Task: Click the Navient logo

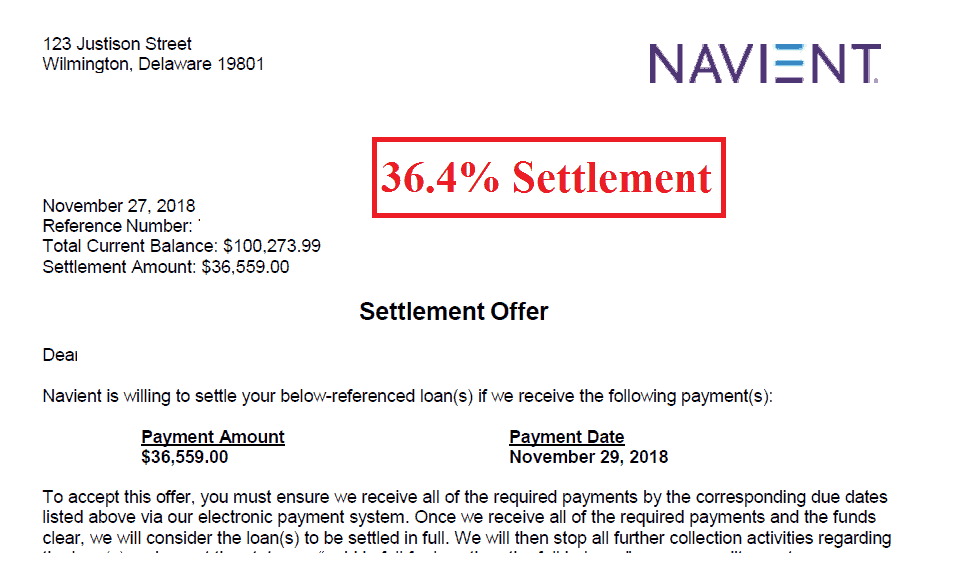Action: 765,63
